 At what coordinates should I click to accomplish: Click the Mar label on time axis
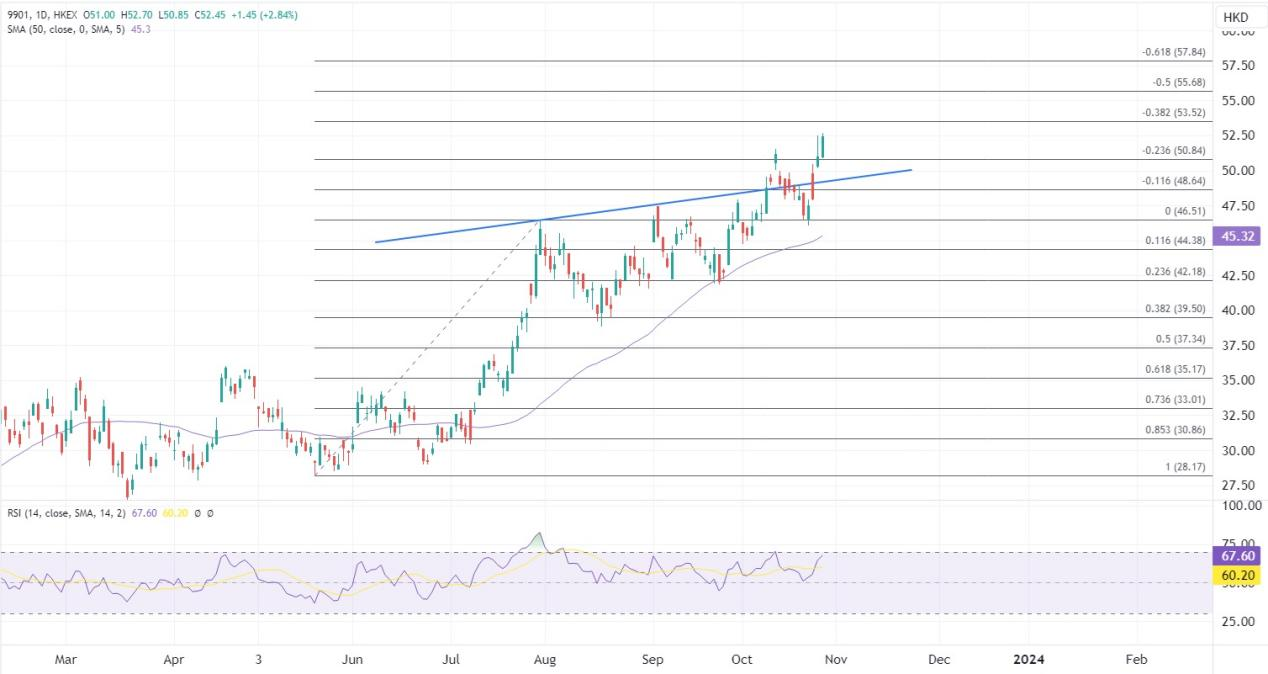pos(65,660)
